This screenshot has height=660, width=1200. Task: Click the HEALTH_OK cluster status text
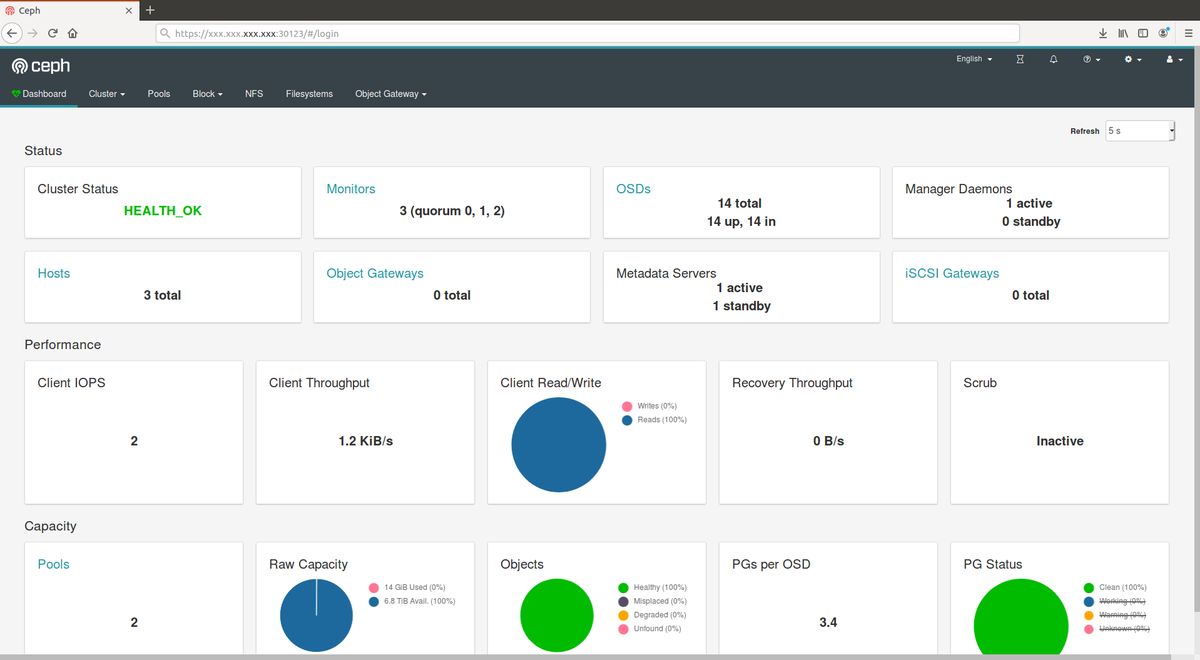[163, 211]
